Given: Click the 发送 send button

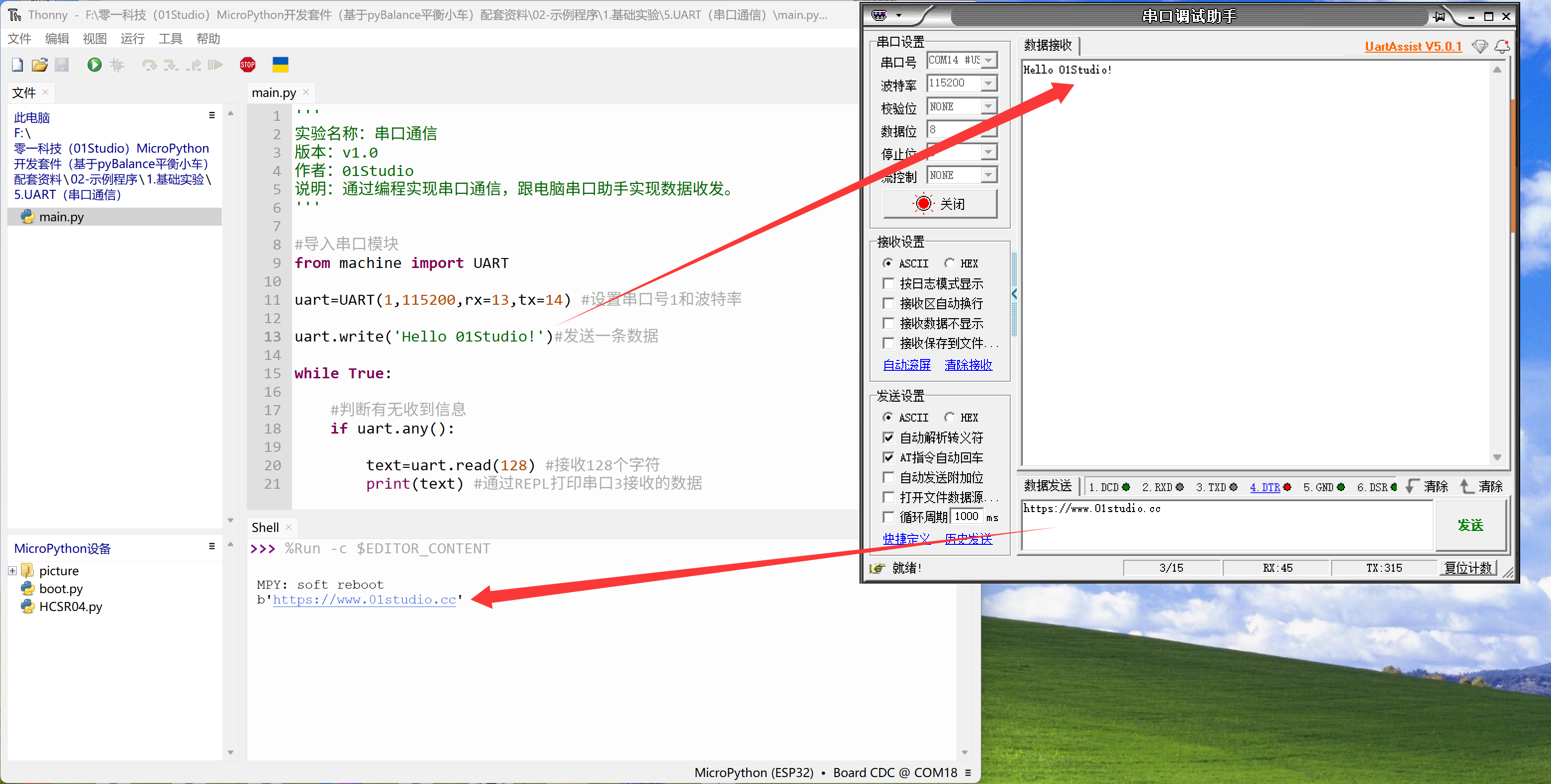Looking at the screenshot, I should click(x=1470, y=525).
